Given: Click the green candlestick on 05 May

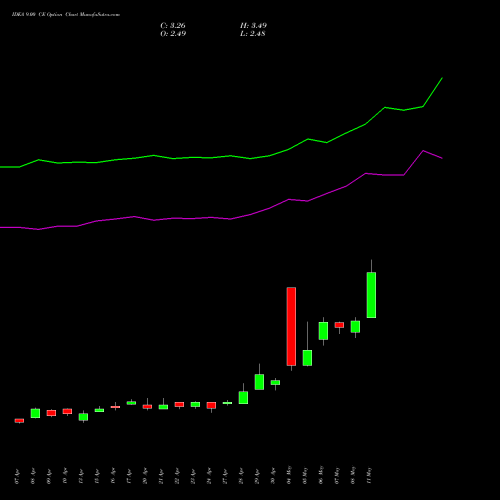Looking at the screenshot, I should click(x=307, y=358).
